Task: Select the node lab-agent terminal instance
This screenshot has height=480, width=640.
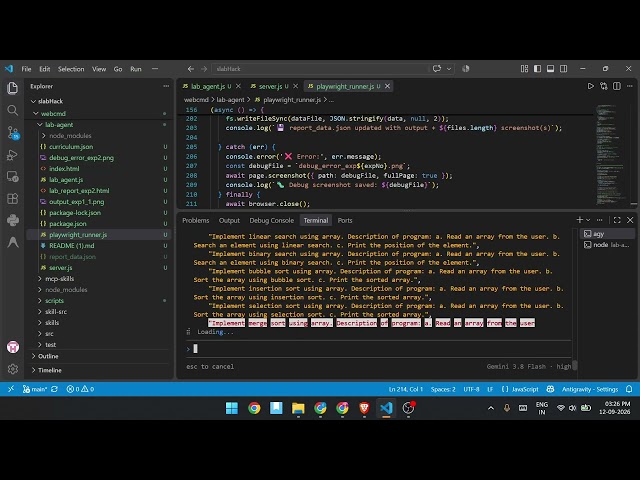Action: pos(607,245)
